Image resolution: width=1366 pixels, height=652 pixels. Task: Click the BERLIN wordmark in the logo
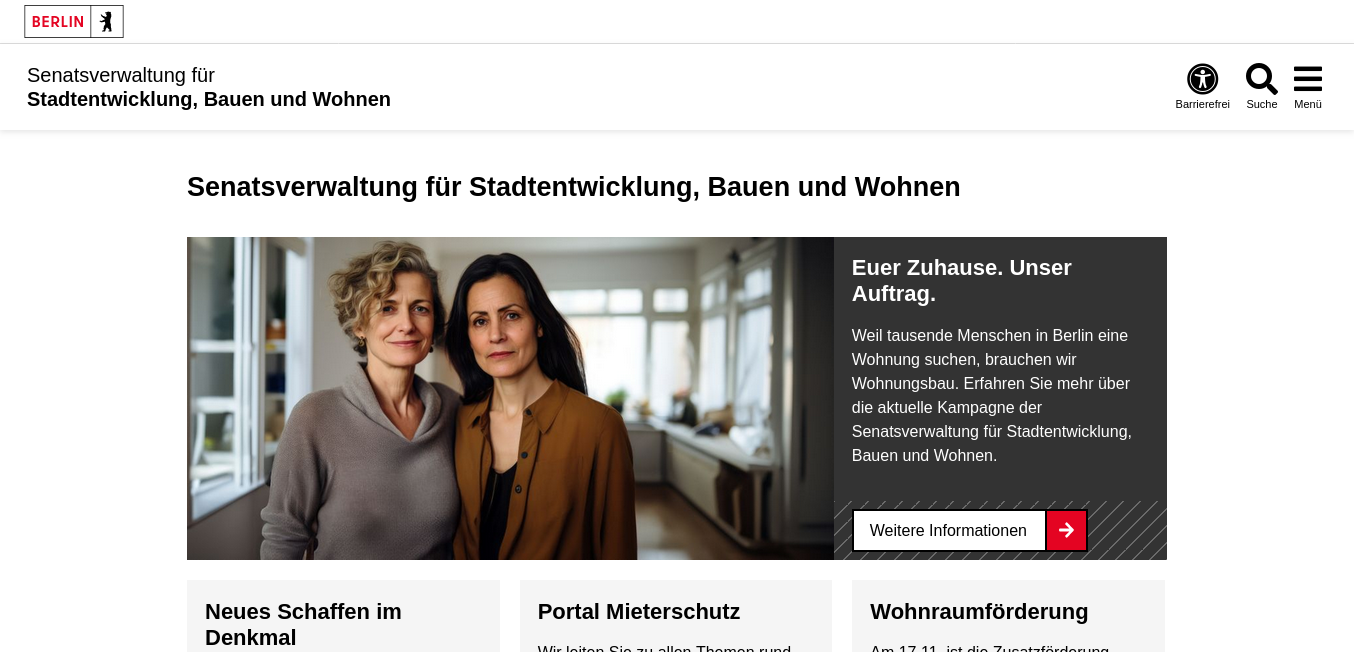pos(58,22)
